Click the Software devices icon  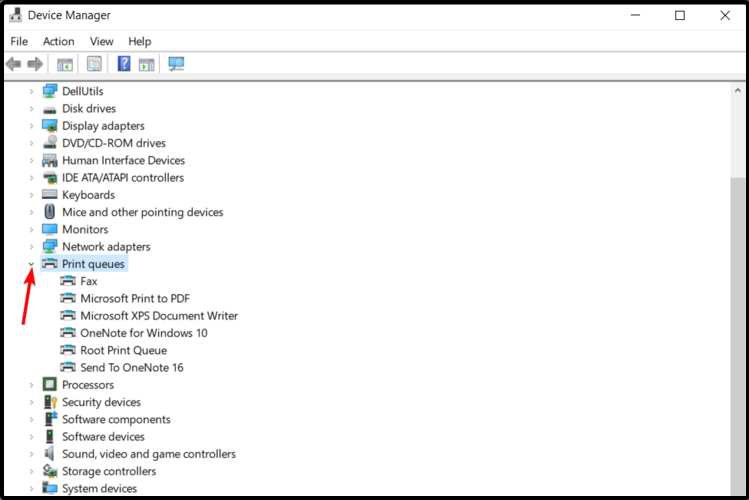pyautogui.click(x=50, y=436)
